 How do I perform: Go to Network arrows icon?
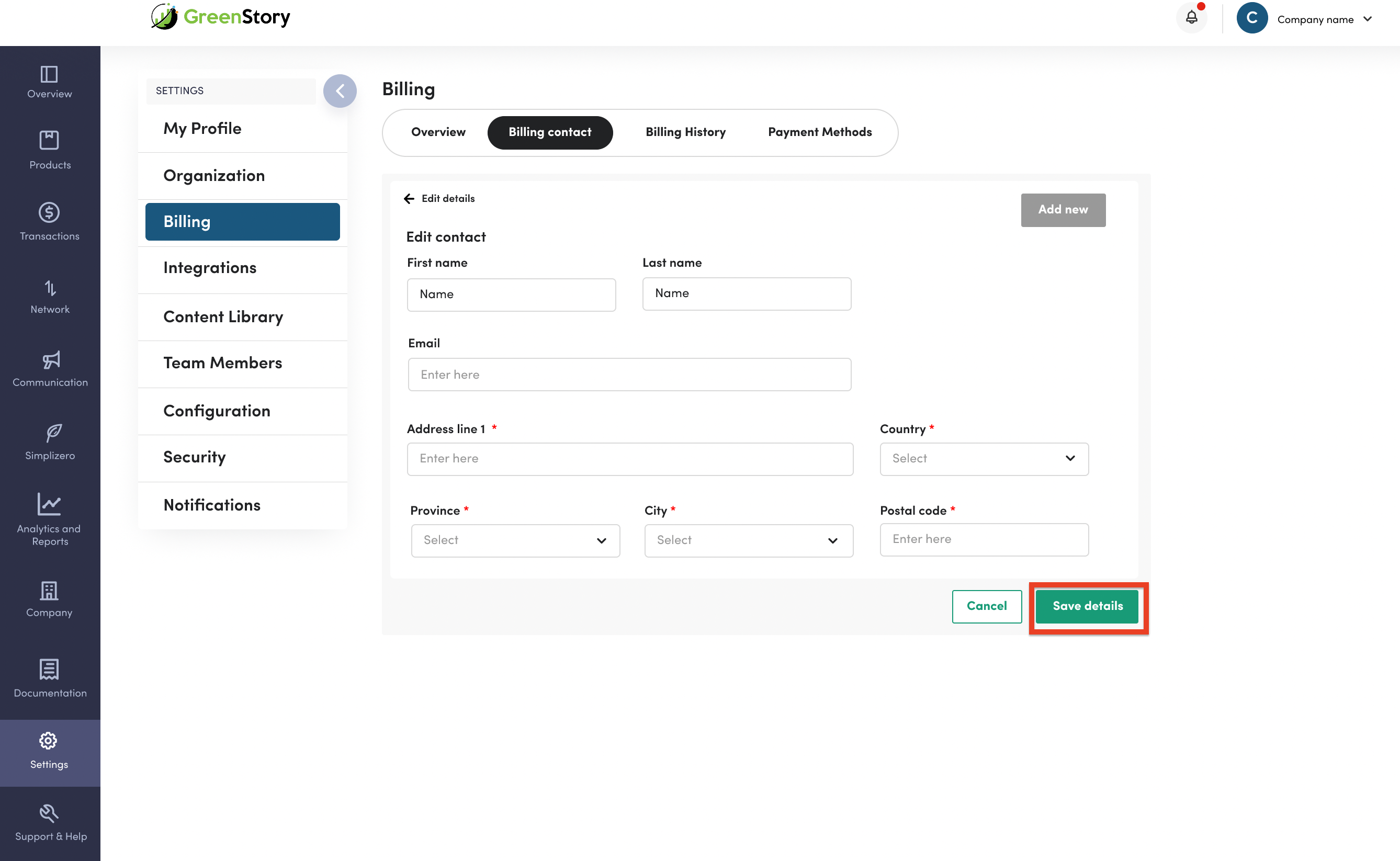coord(50,288)
